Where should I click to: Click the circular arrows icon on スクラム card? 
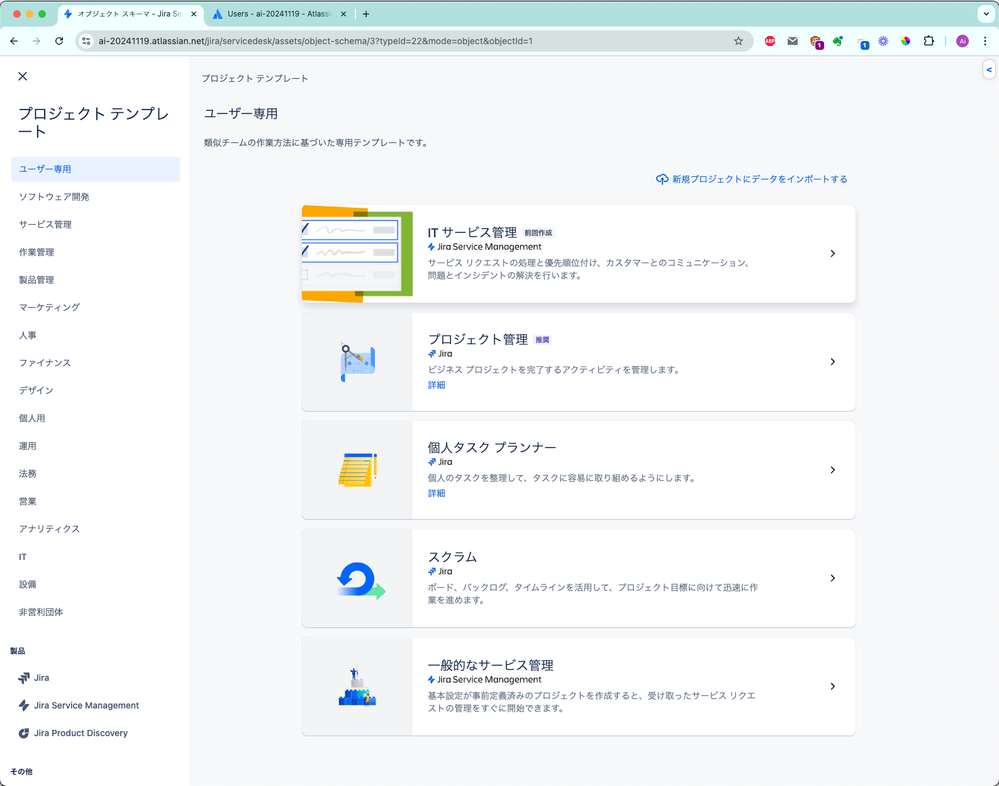(358, 578)
